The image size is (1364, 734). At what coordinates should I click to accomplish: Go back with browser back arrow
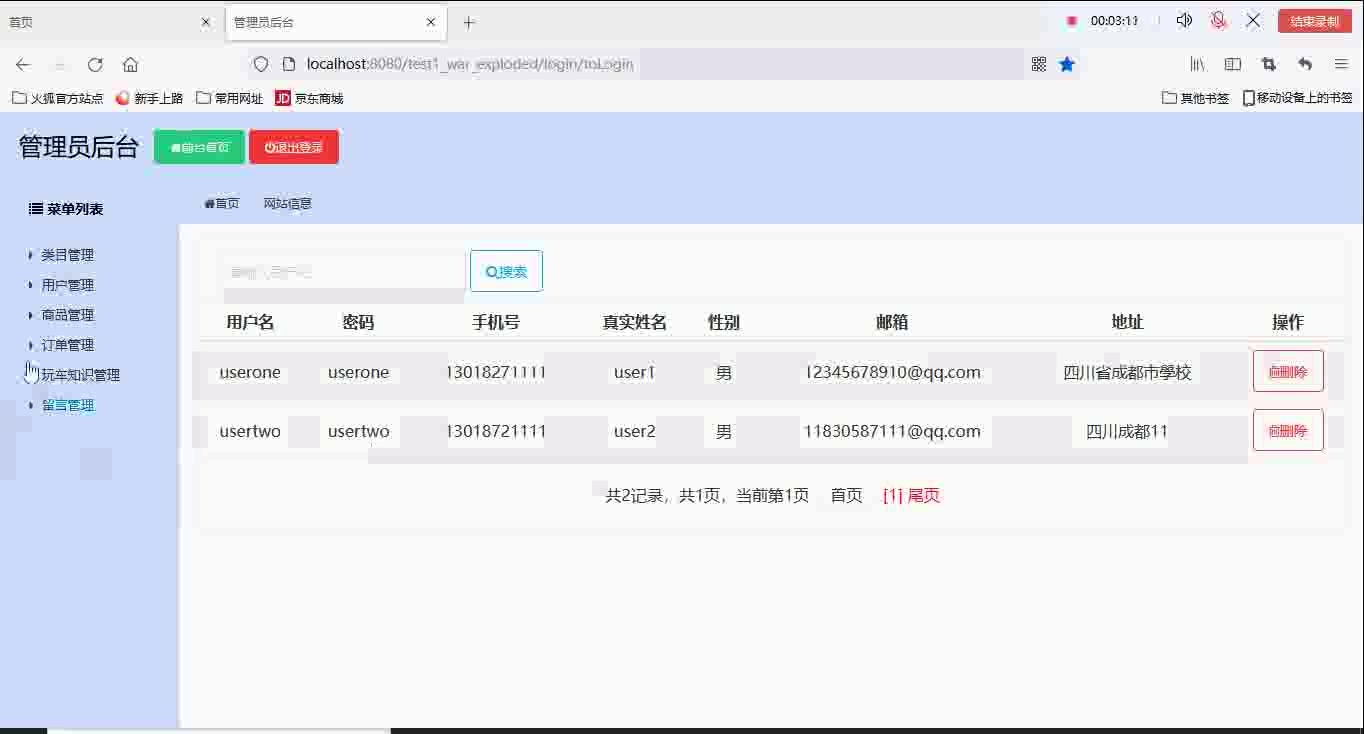pos(23,64)
